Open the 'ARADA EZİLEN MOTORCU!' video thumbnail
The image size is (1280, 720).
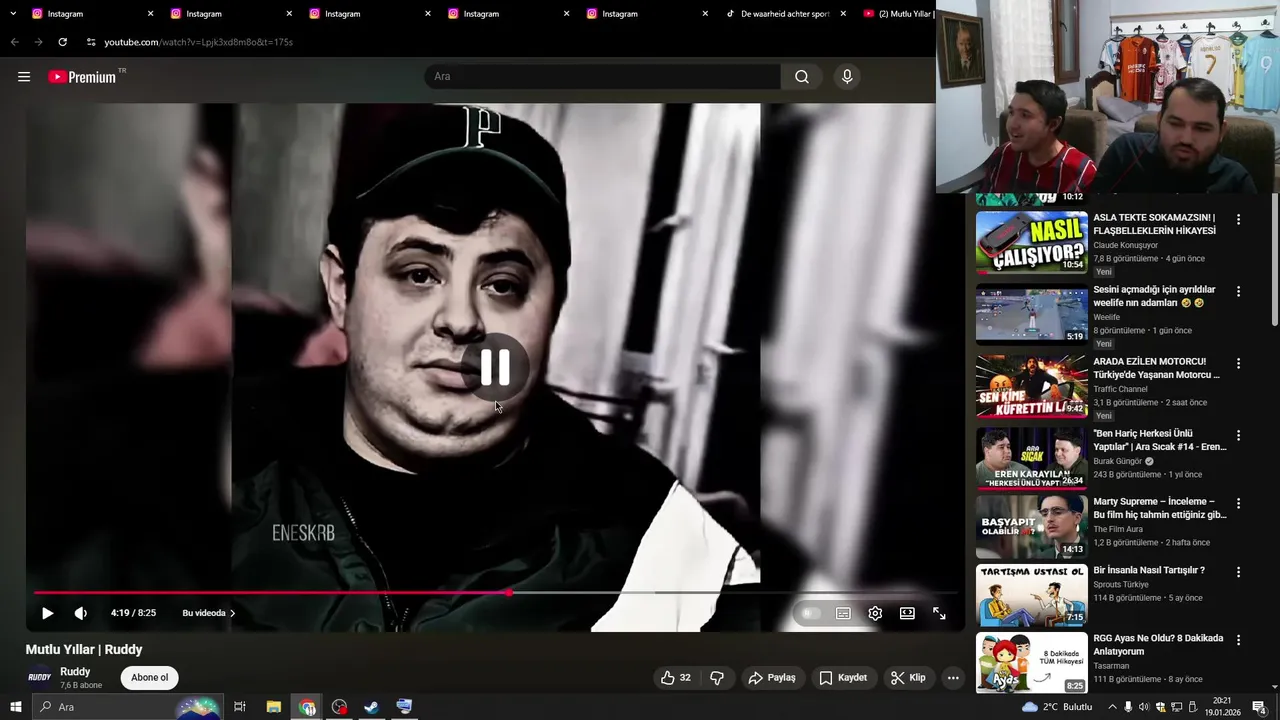[1031, 387]
